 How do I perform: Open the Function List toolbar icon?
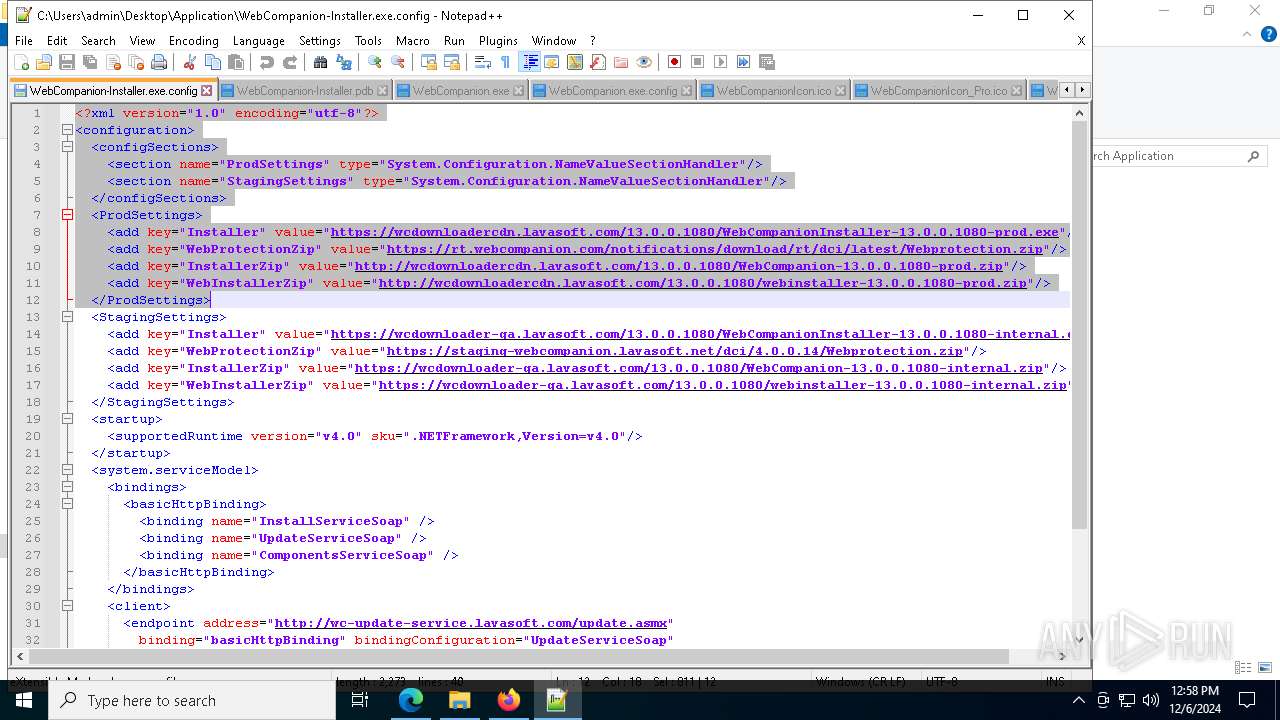click(597, 62)
